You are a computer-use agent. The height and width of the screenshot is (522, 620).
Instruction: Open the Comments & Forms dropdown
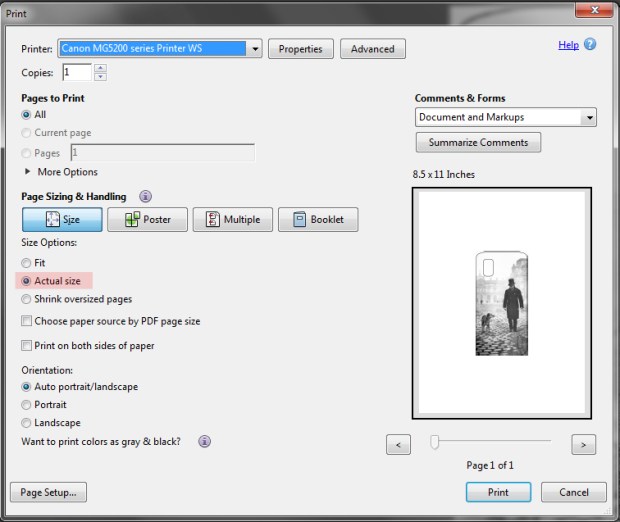(x=589, y=118)
